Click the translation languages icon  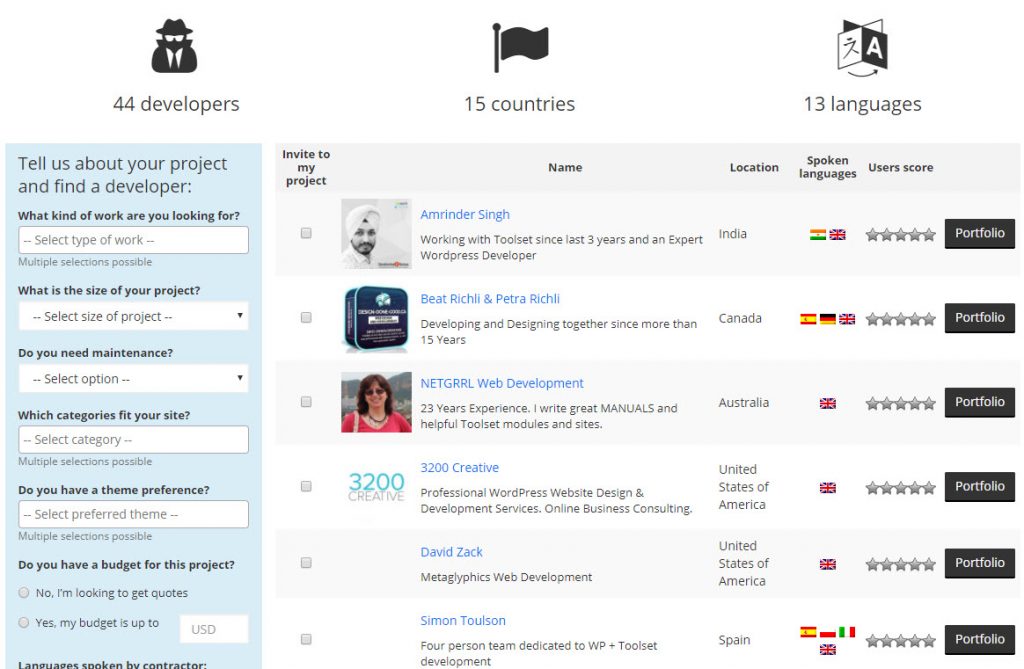pos(861,47)
